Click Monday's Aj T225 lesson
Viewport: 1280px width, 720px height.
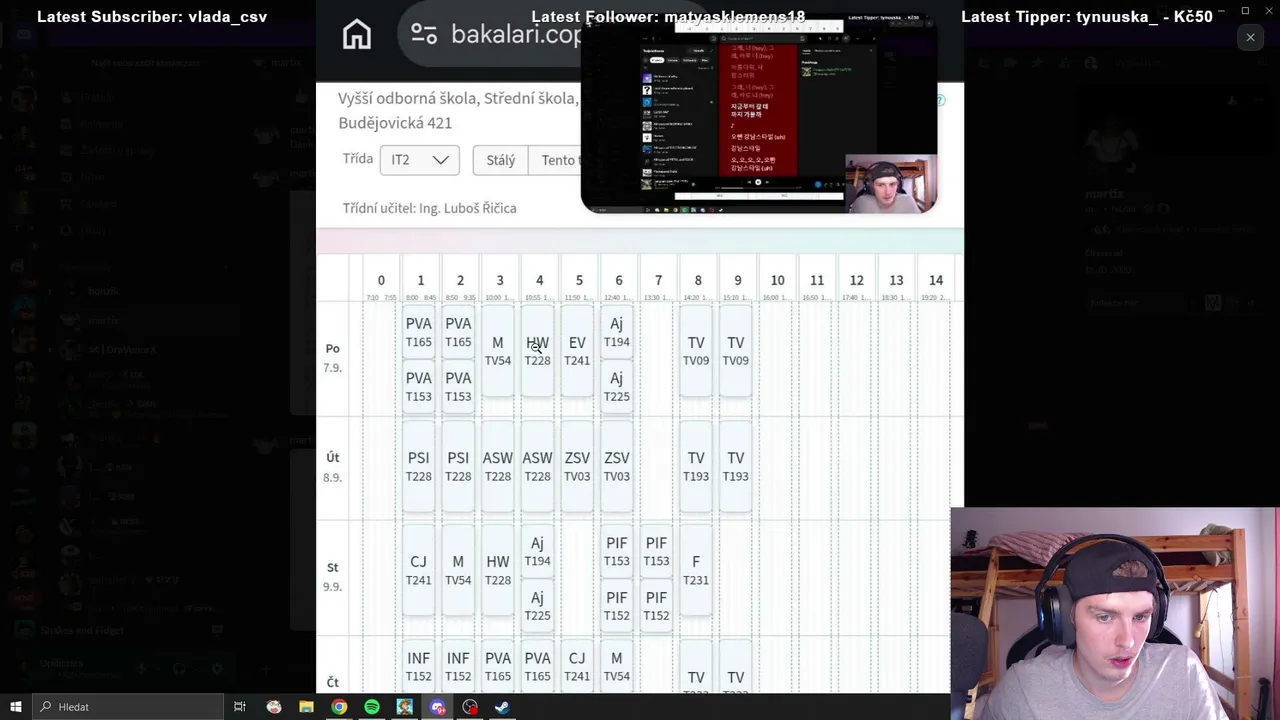tap(617, 386)
